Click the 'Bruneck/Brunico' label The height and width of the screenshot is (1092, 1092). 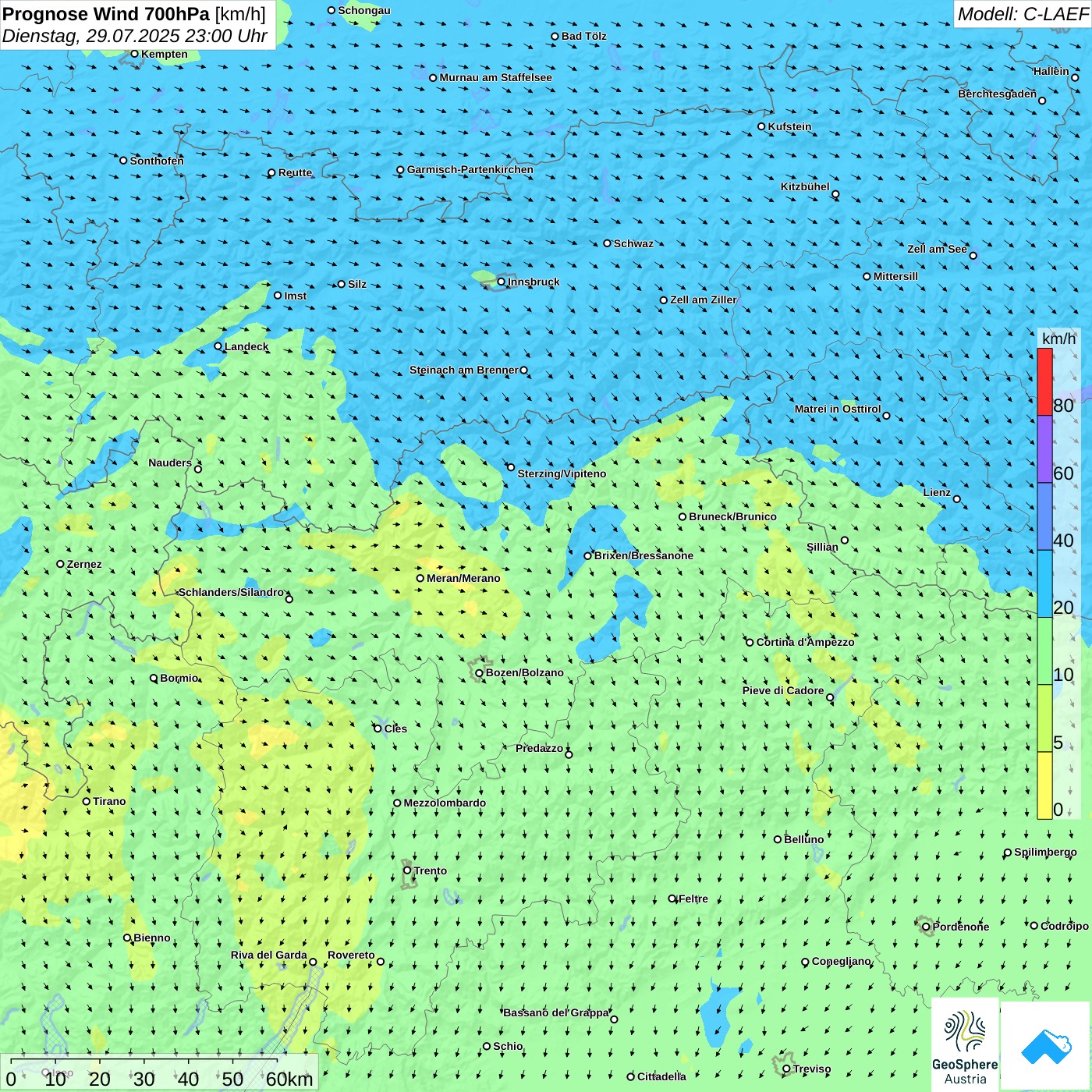point(733,516)
